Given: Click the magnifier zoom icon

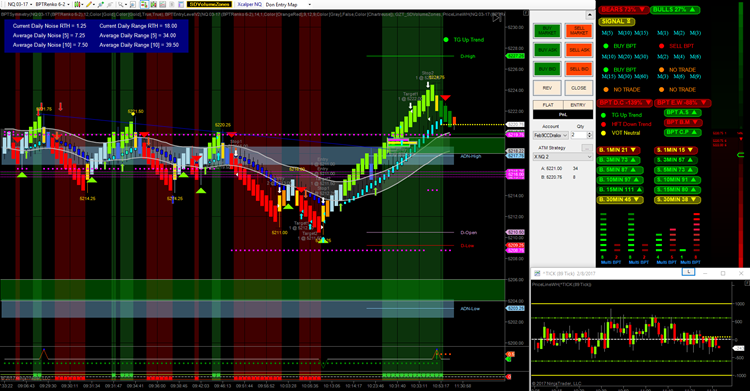Looking at the screenshot, I should 121,4.
